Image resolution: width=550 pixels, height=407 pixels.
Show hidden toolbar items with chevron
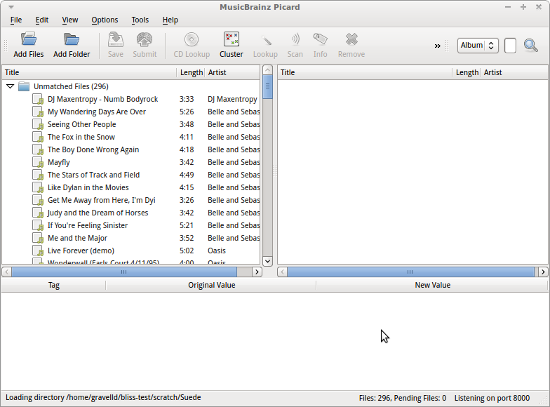tap(437, 46)
